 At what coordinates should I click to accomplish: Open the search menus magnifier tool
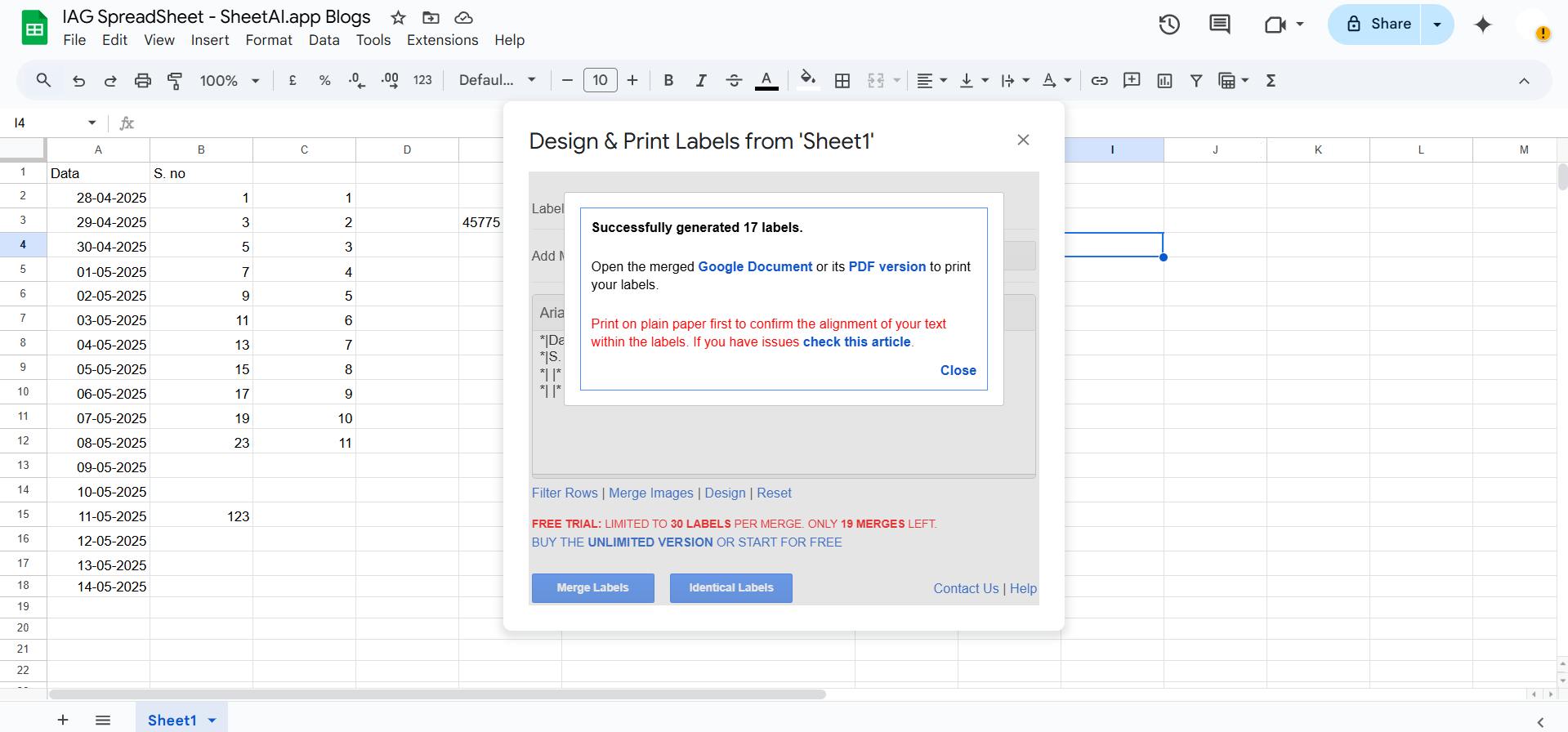pos(43,80)
